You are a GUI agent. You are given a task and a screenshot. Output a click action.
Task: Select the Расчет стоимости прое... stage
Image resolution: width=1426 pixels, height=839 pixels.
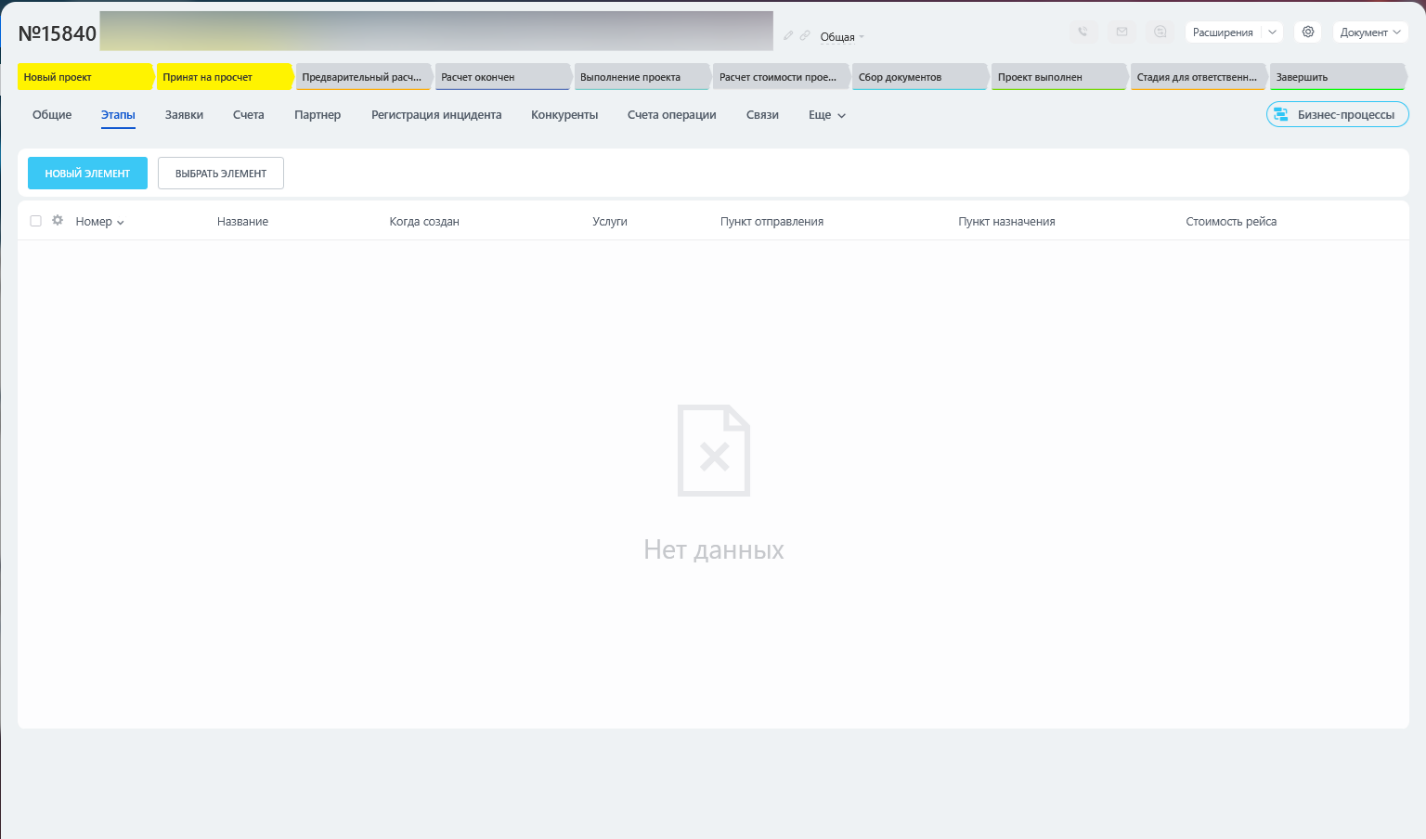[781, 77]
